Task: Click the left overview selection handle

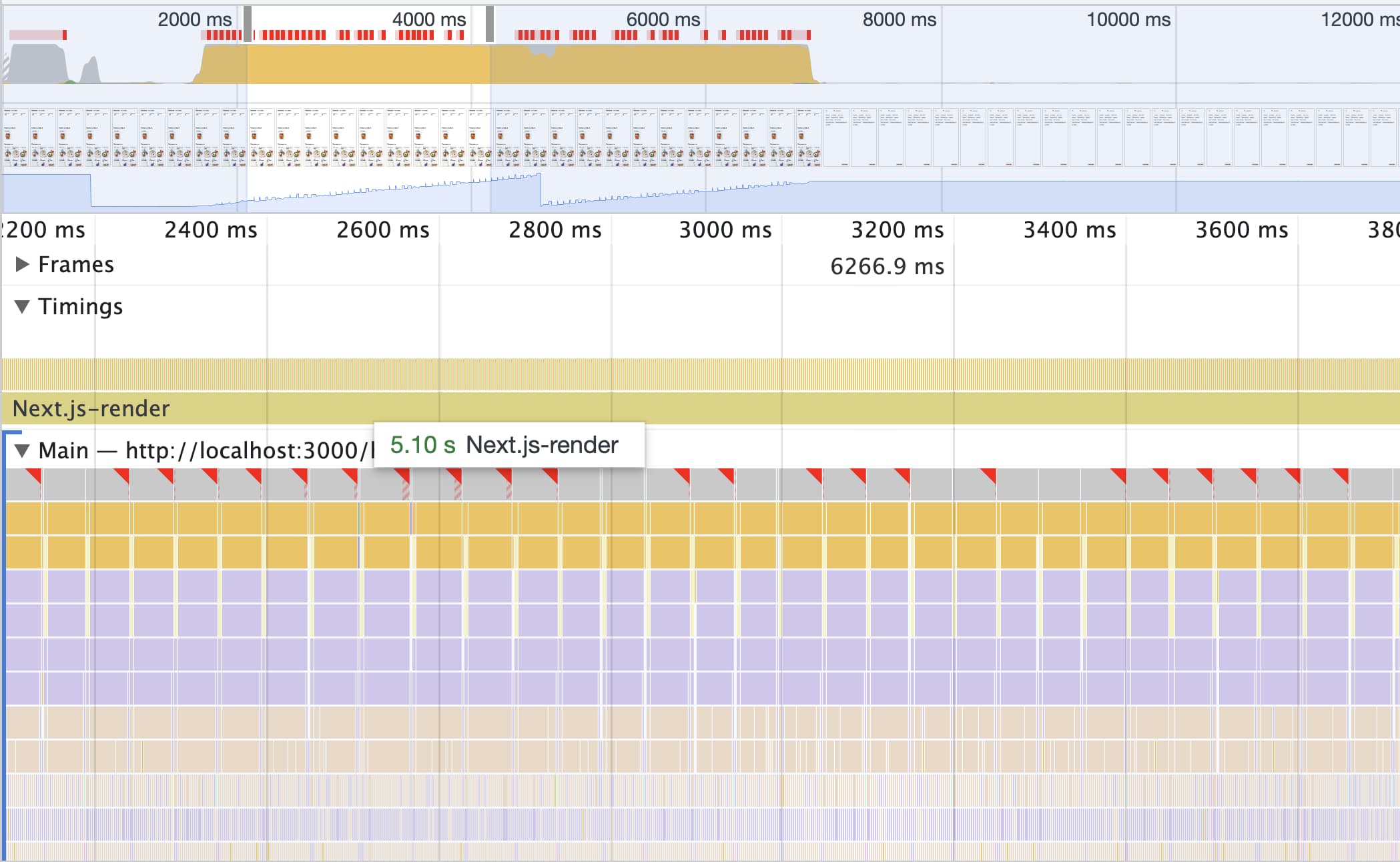Action: tap(248, 24)
